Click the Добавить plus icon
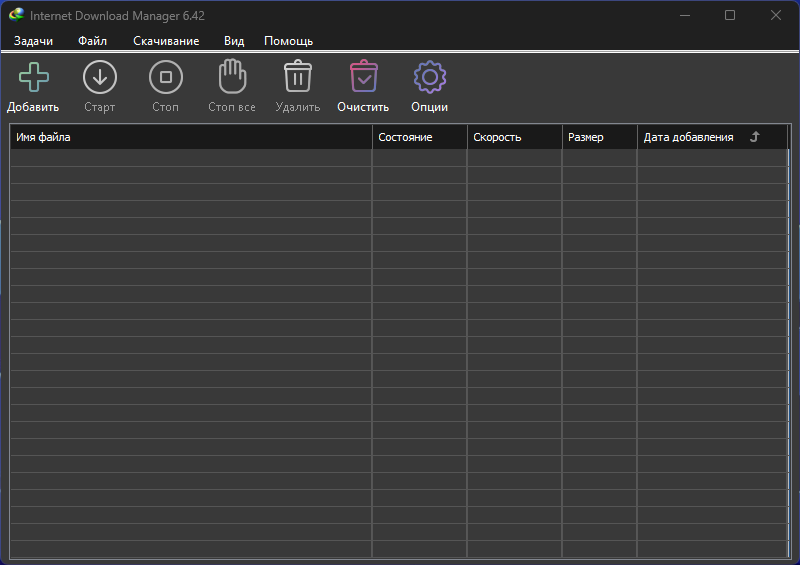Image resolution: width=800 pixels, height=565 pixels. pyautogui.click(x=34, y=77)
